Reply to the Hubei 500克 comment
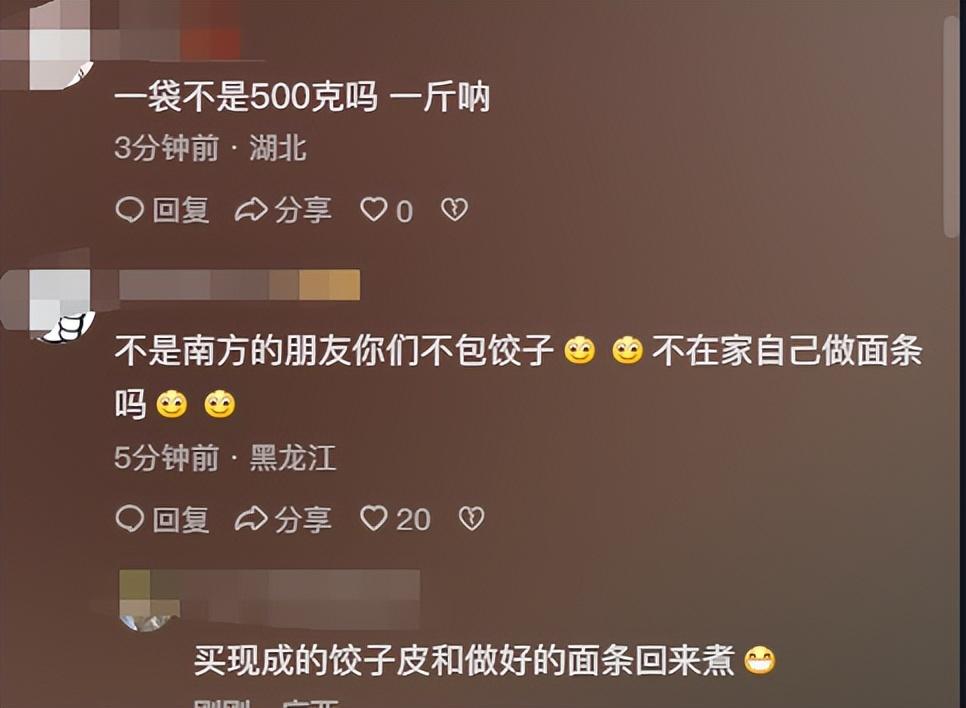 click(163, 210)
